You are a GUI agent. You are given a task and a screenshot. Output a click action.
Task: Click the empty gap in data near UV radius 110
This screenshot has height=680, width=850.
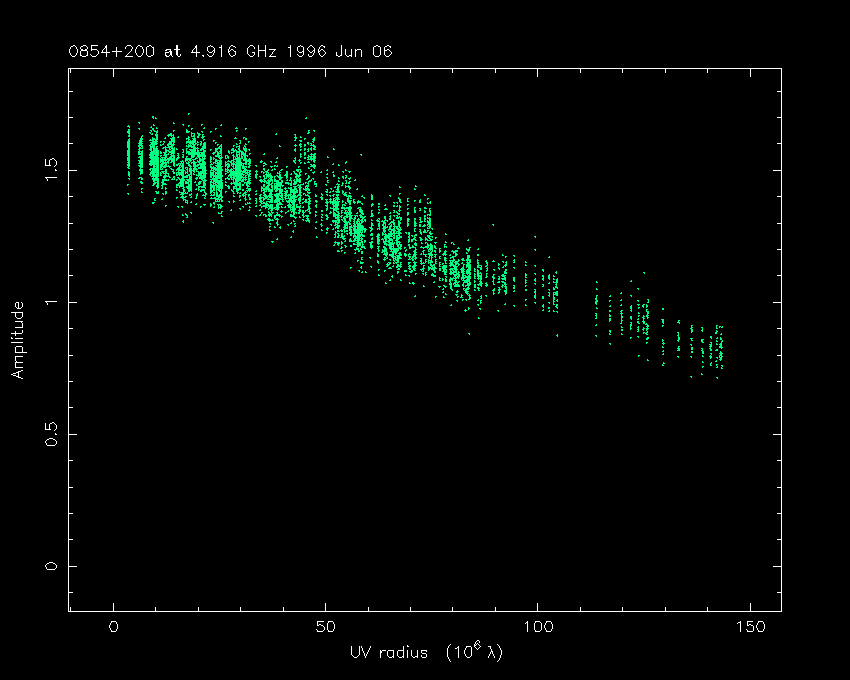[x=577, y=300]
